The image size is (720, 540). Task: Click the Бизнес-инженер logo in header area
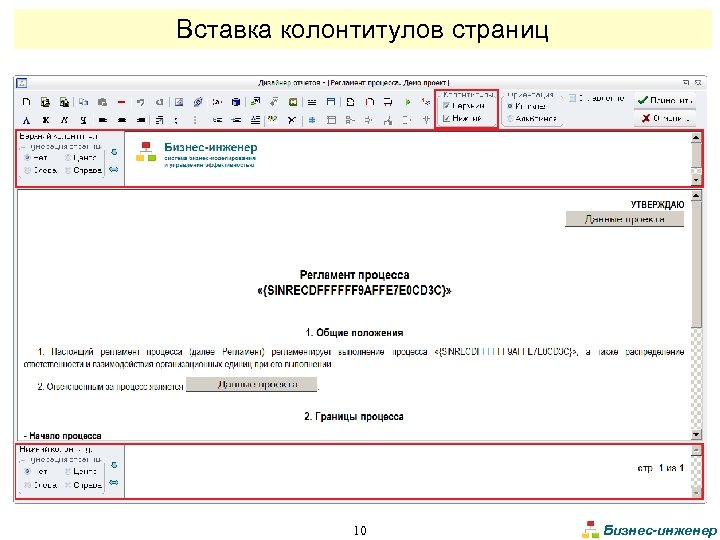pyautogui.click(x=196, y=154)
